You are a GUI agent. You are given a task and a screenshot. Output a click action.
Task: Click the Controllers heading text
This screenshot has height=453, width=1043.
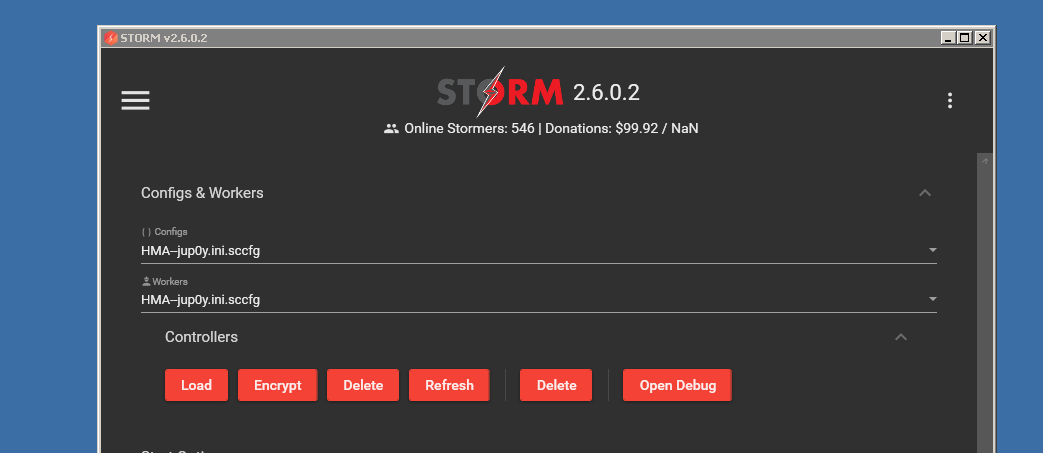tap(202, 337)
